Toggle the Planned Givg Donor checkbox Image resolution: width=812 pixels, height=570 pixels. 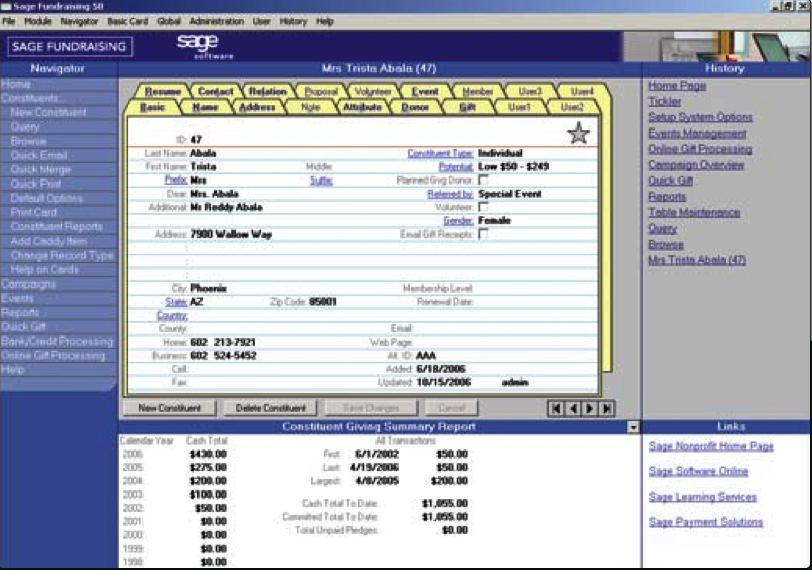click(x=483, y=180)
